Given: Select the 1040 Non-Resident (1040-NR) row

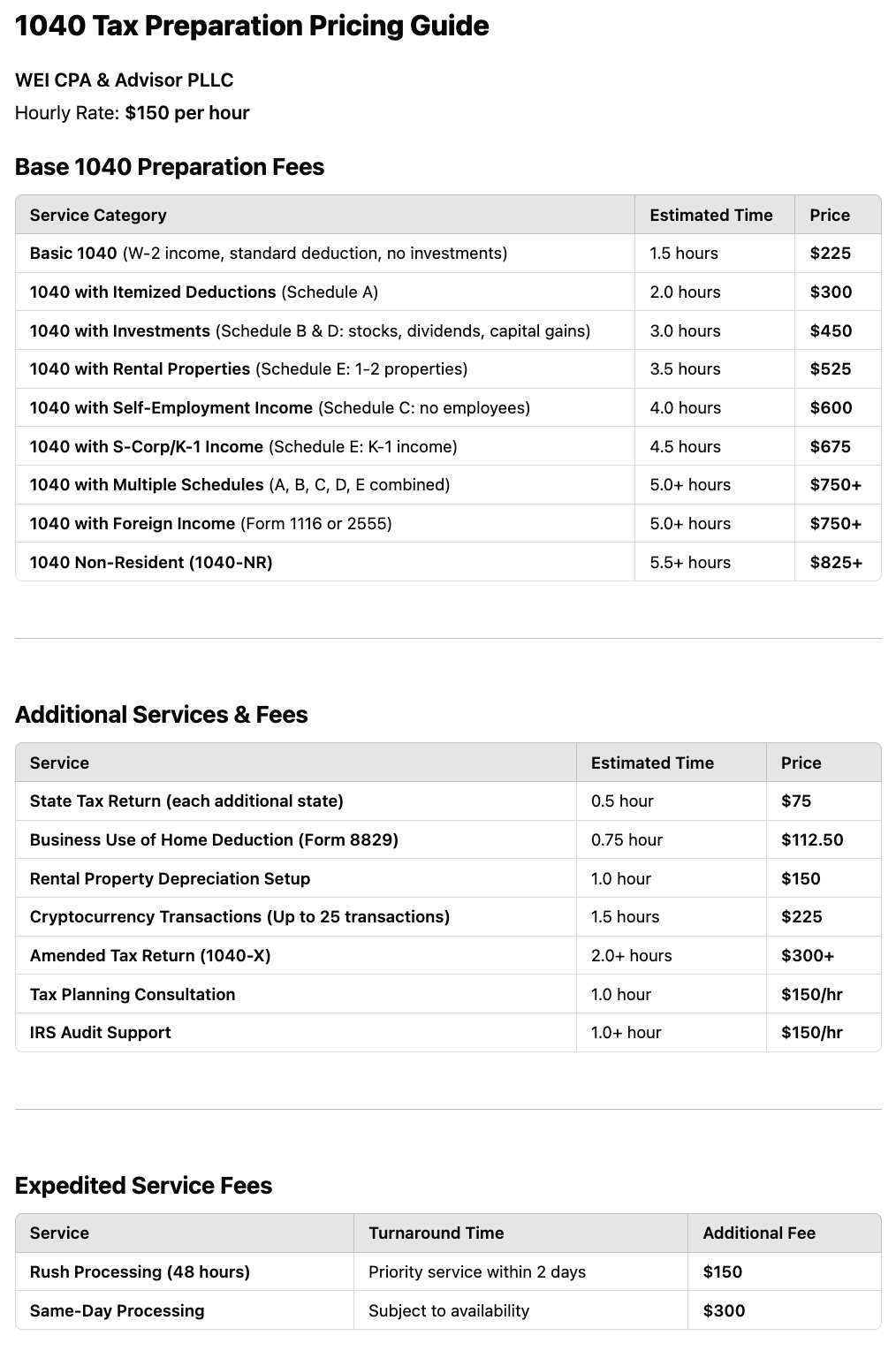Looking at the screenshot, I should click(448, 562).
